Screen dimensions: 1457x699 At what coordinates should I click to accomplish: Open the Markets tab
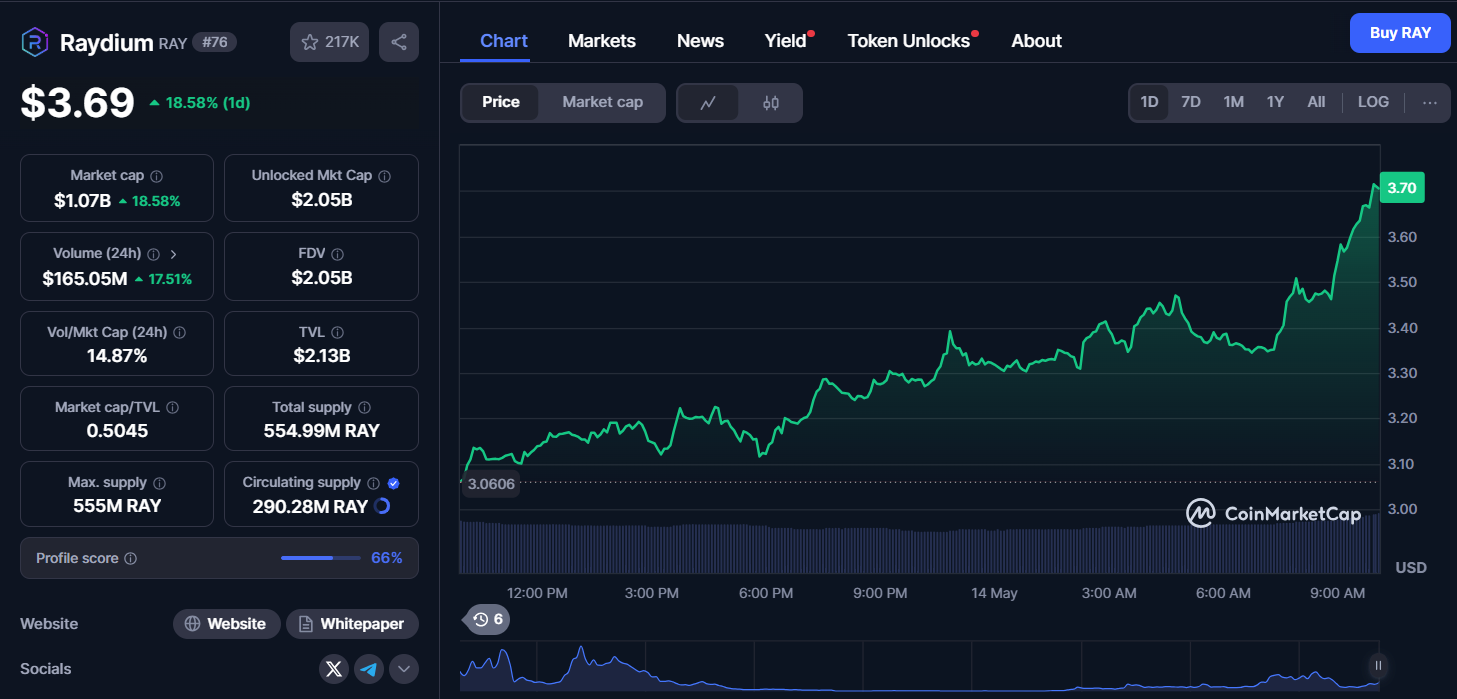coord(601,41)
